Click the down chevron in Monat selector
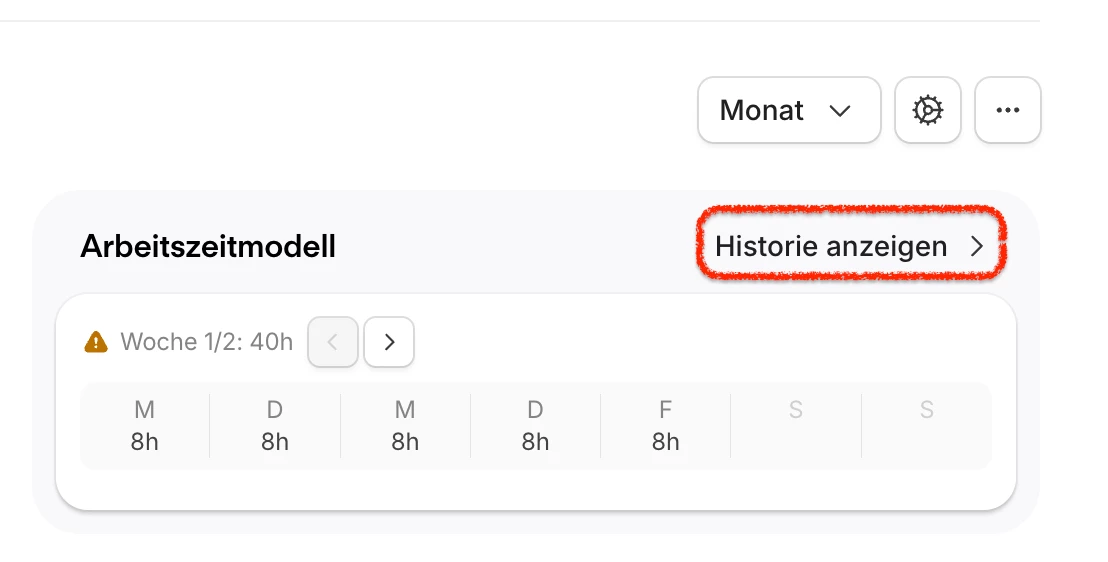The height and width of the screenshot is (562, 1108). [839, 111]
